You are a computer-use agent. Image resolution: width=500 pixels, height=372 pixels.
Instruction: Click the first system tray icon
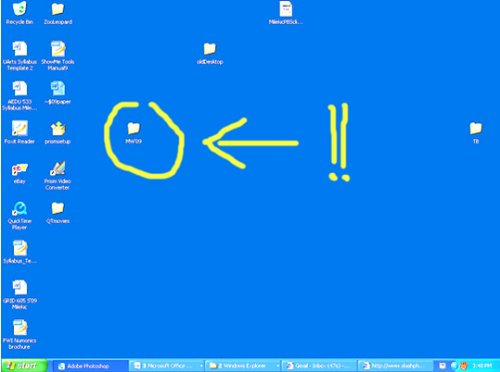tap(442, 366)
